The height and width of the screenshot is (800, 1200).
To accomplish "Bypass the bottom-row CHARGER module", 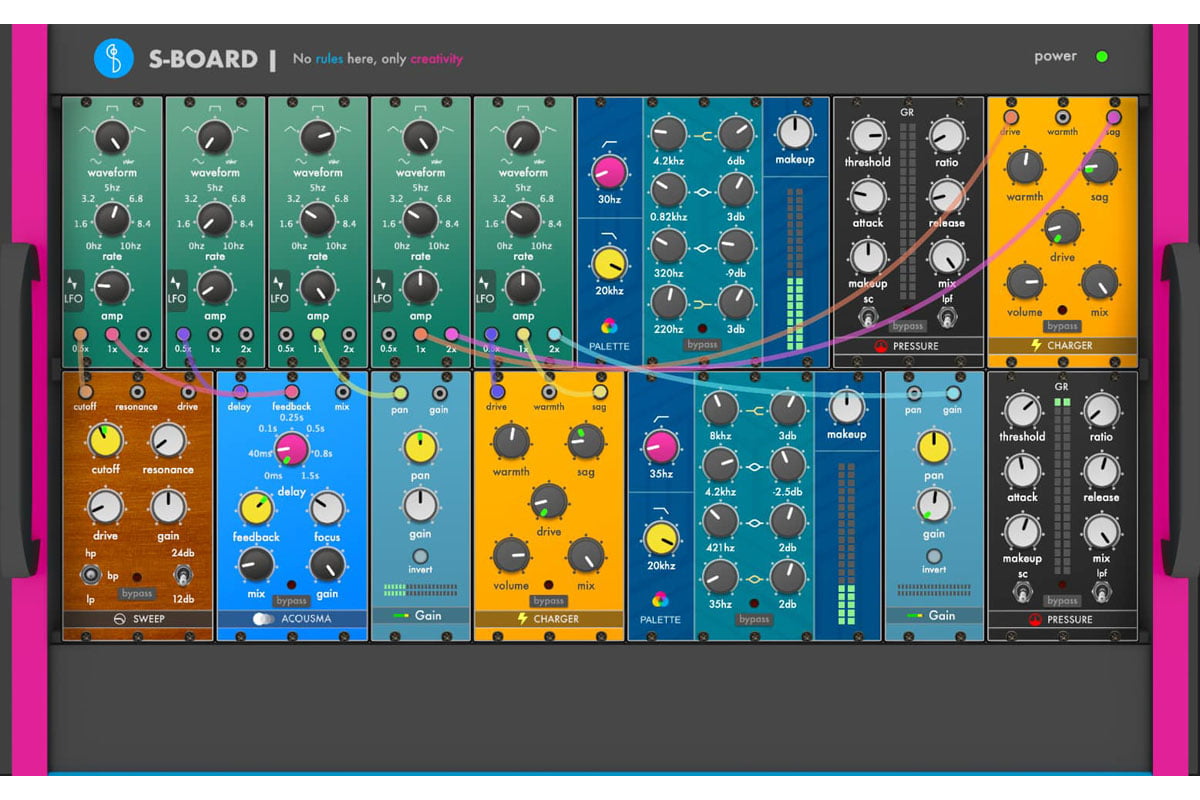I will pyautogui.click(x=548, y=601).
